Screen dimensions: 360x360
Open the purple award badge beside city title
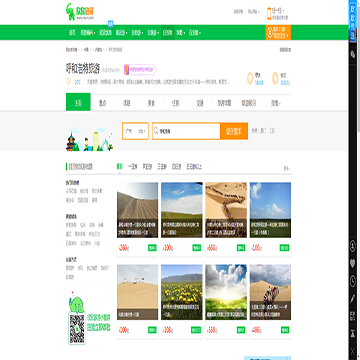click(x=140, y=69)
